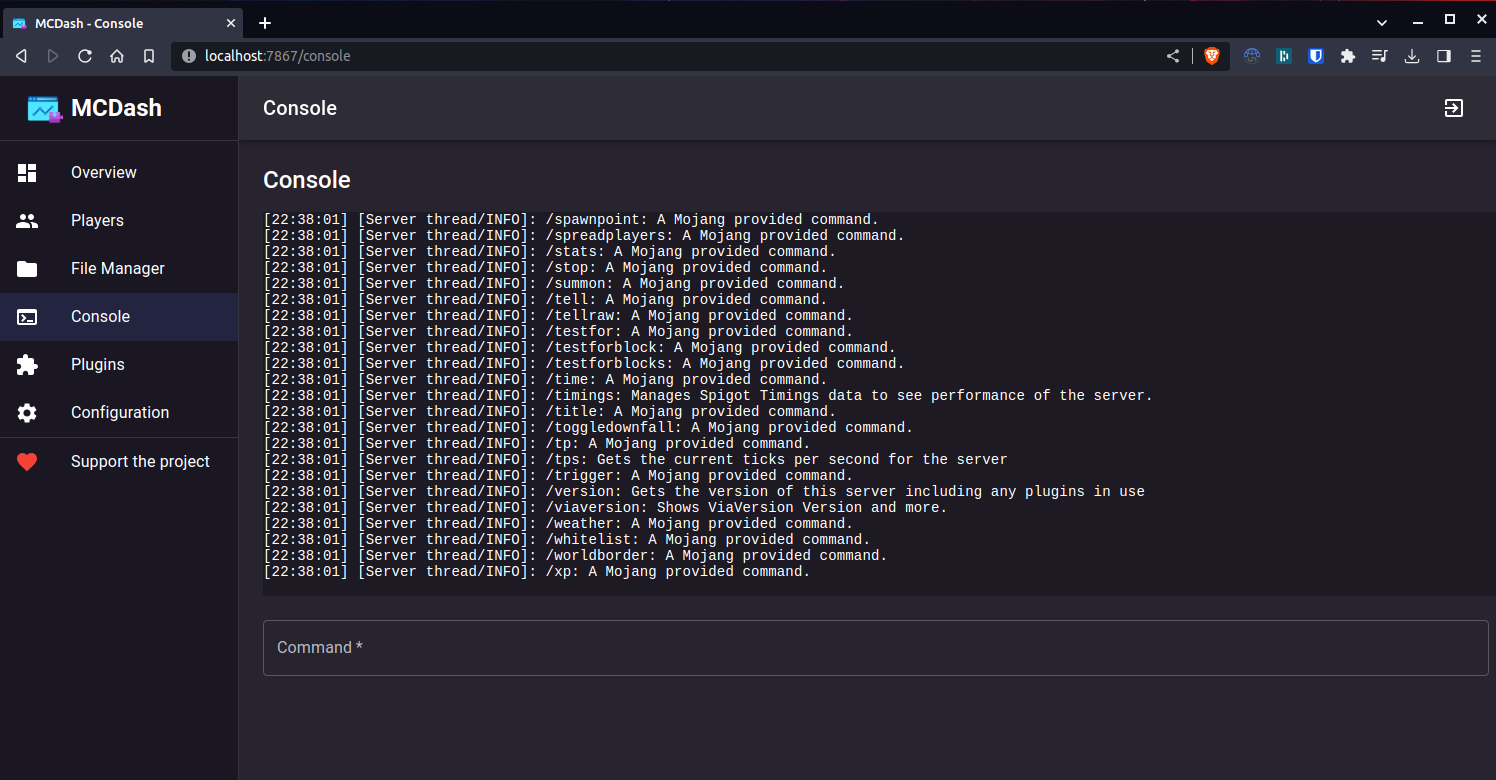Focus the Command input field

pyautogui.click(x=875, y=648)
